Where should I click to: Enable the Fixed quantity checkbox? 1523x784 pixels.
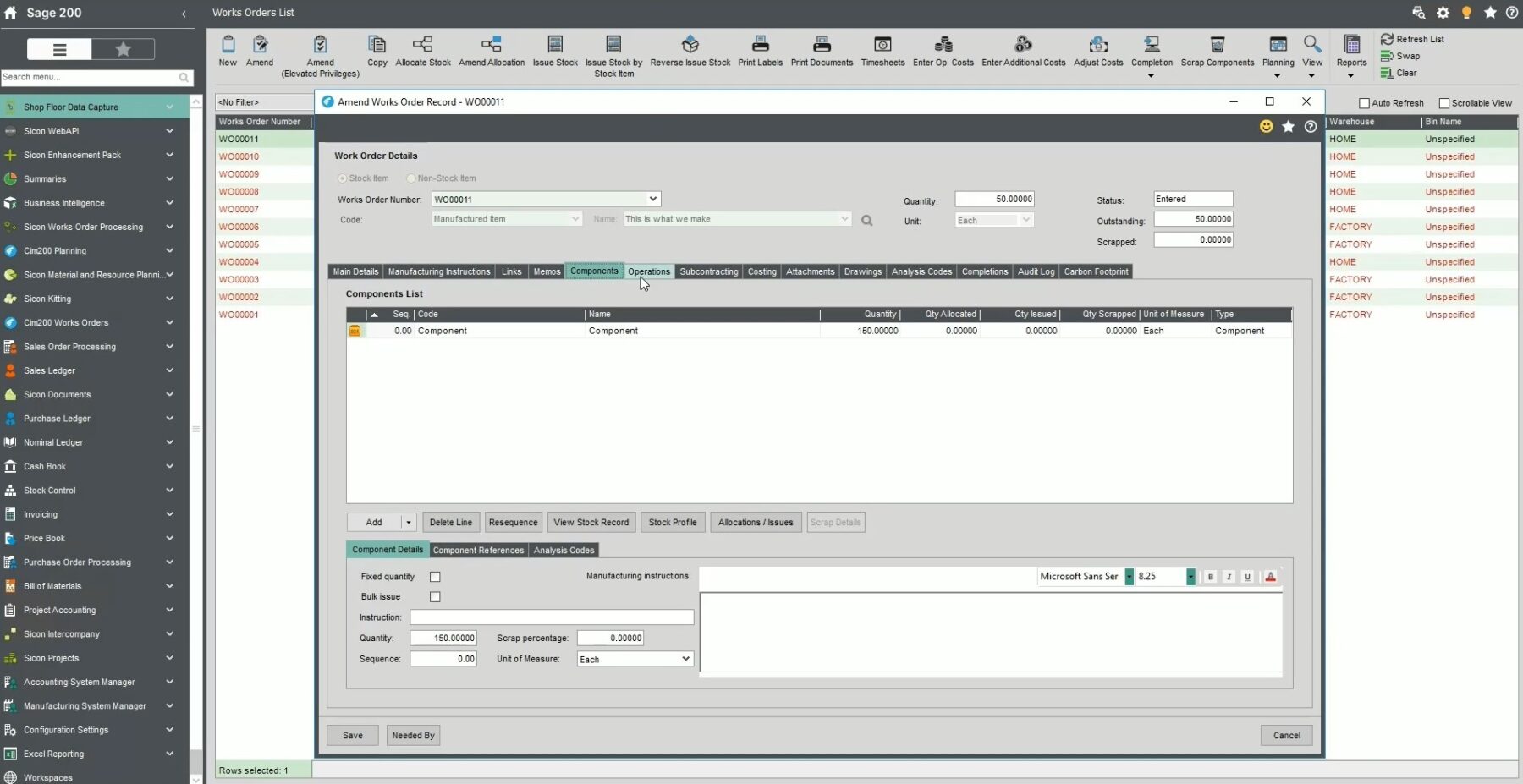(x=435, y=577)
